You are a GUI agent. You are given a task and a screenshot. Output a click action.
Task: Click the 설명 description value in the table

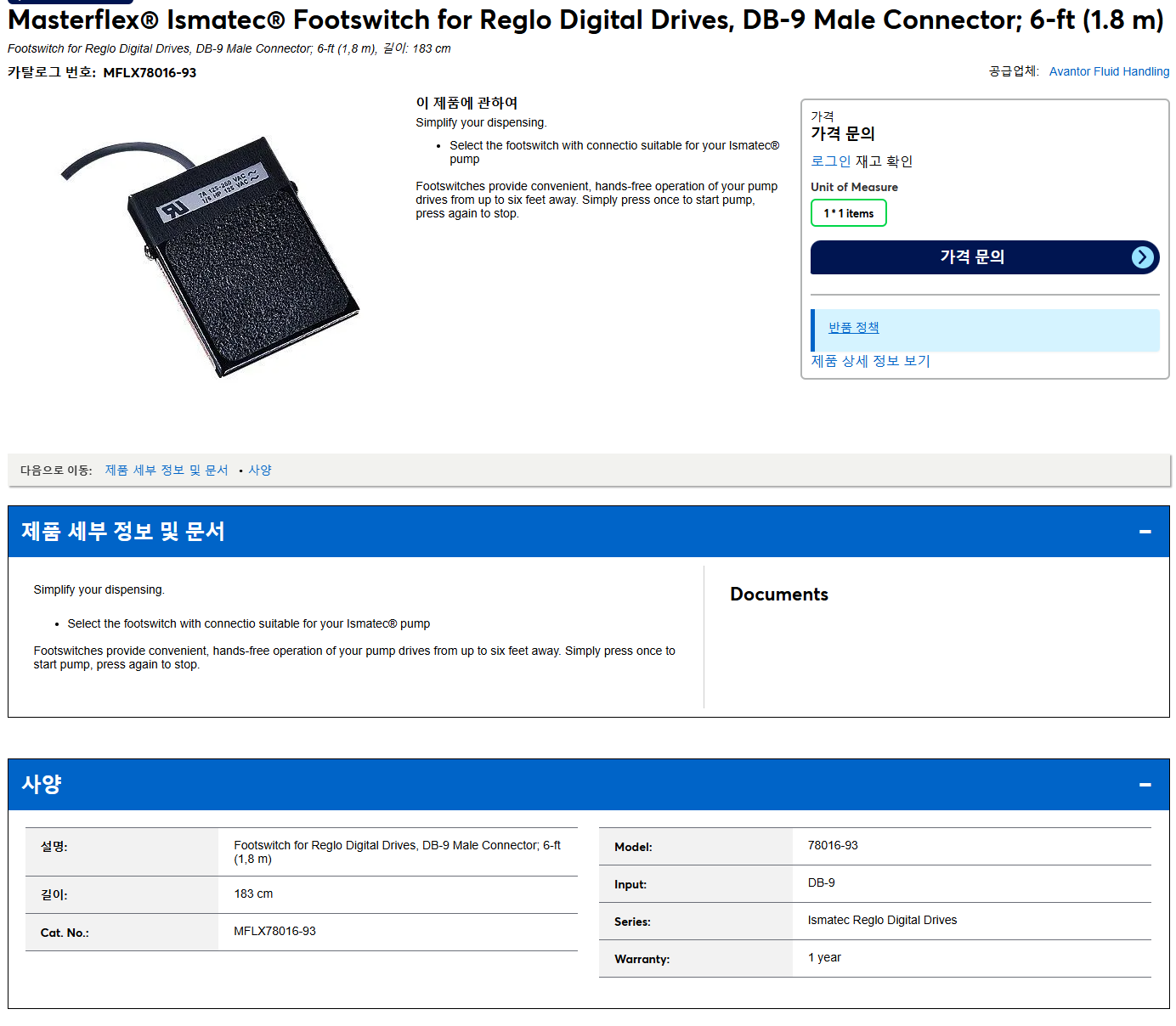(x=398, y=852)
